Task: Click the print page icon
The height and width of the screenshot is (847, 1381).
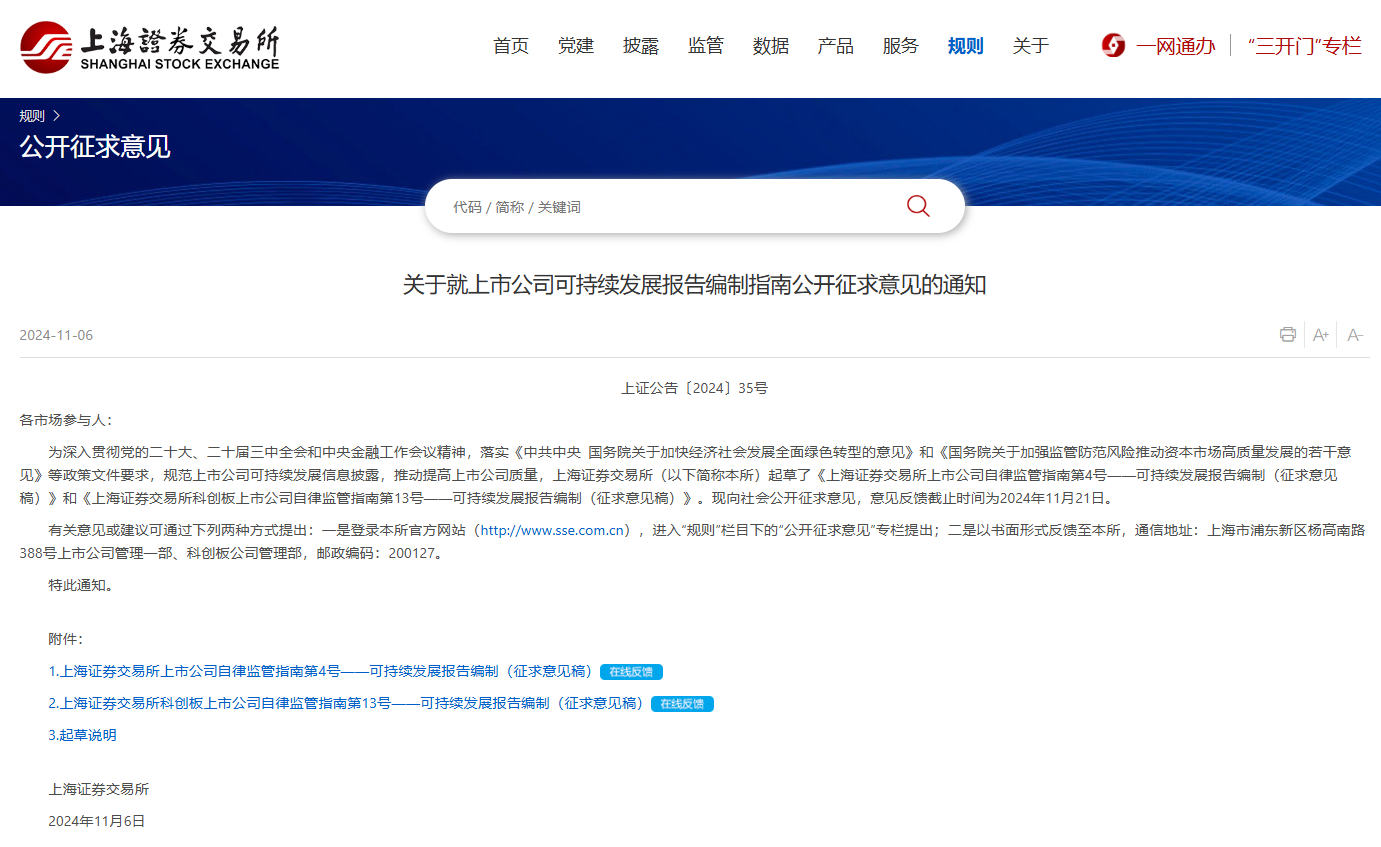Action: click(1287, 335)
